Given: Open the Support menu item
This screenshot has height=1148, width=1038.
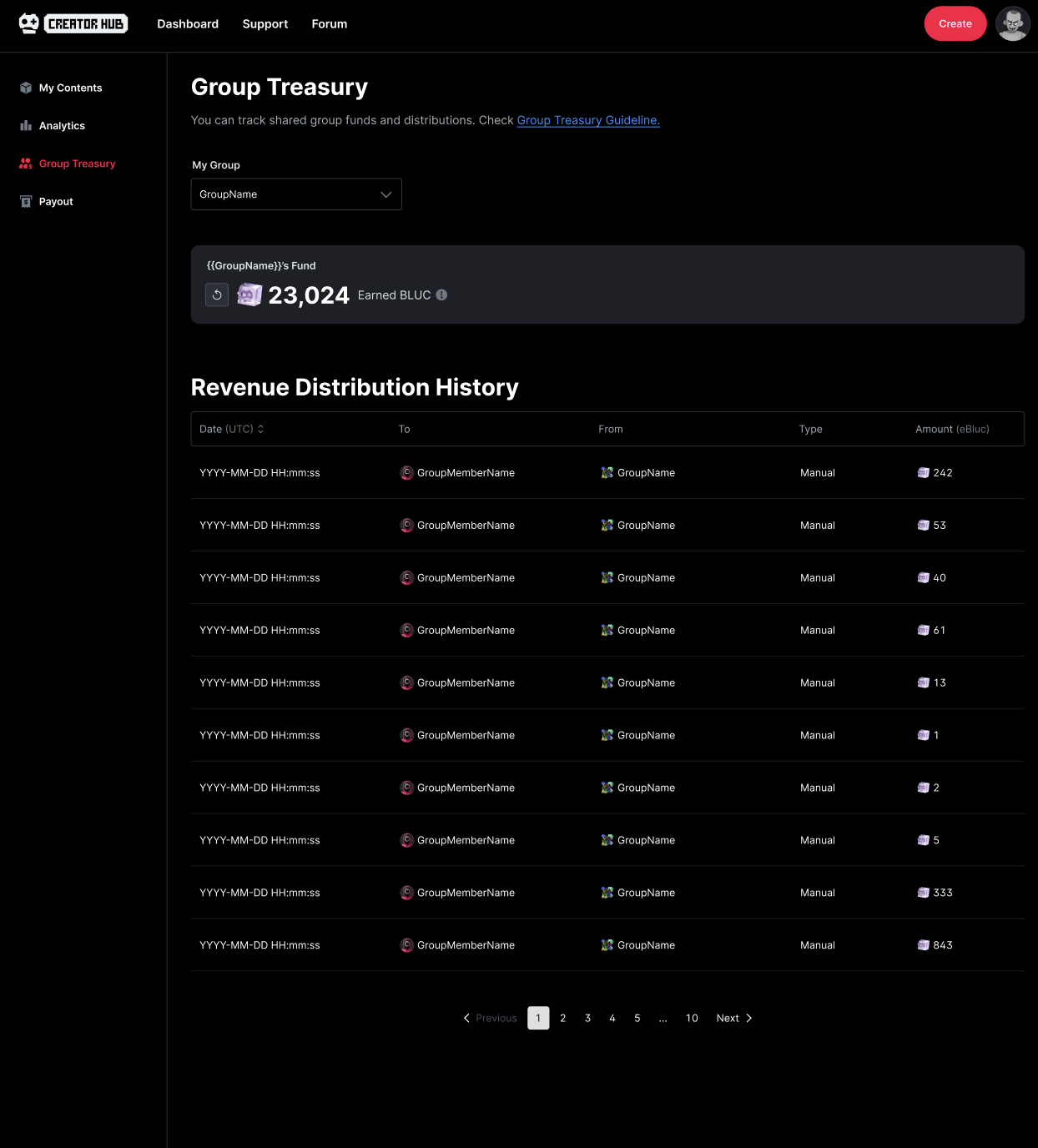Looking at the screenshot, I should pyautogui.click(x=265, y=24).
